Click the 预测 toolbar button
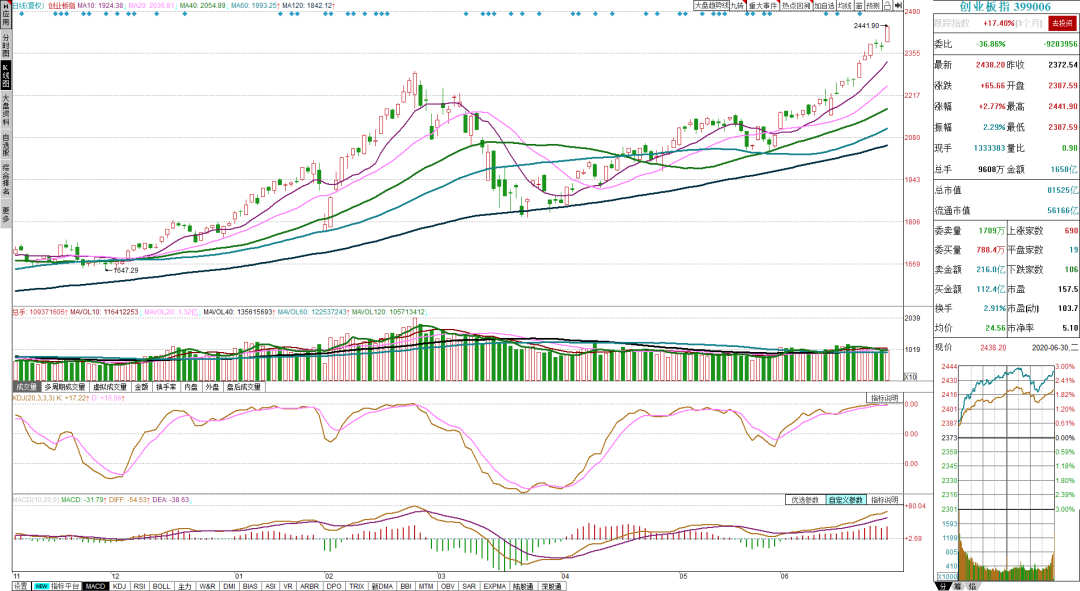The image size is (1080, 591). (x=873, y=5)
